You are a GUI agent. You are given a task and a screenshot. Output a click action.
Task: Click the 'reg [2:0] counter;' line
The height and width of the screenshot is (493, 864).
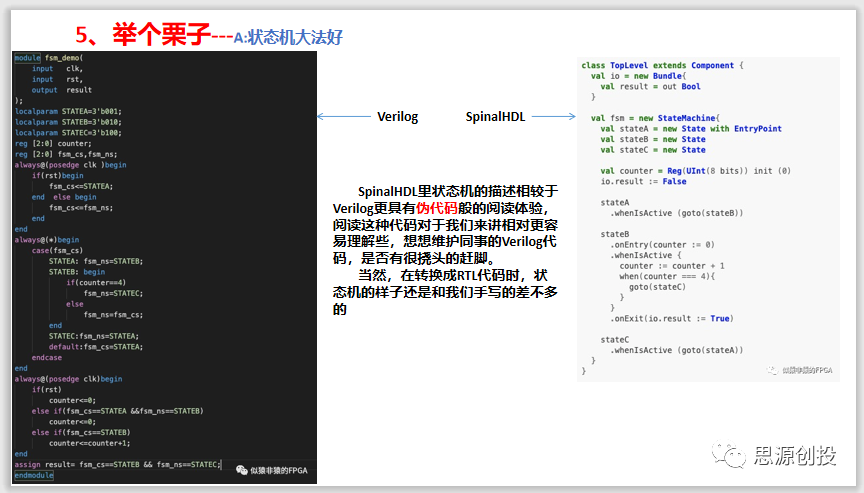pos(53,143)
